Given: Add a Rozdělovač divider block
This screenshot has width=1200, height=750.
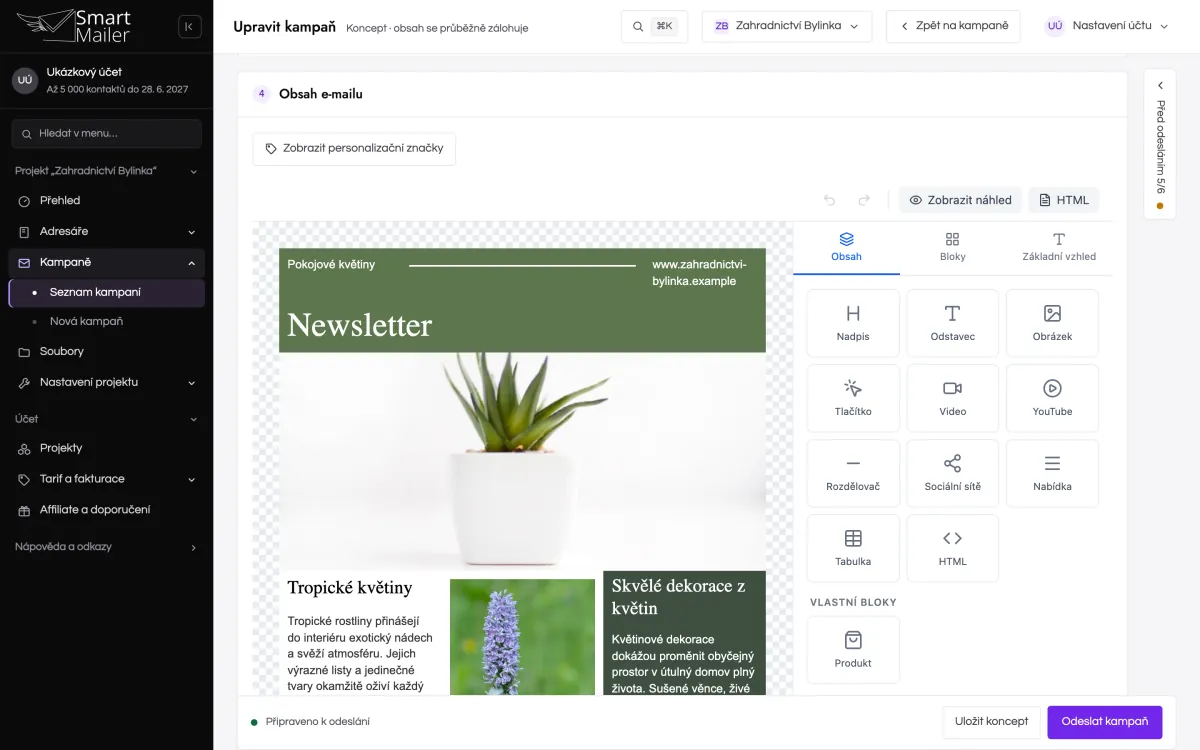Looking at the screenshot, I should click(x=853, y=473).
